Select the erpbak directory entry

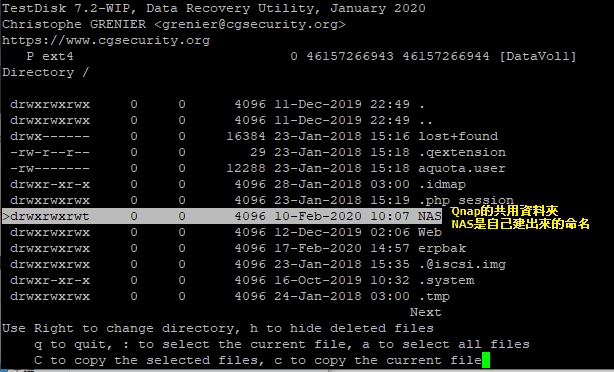442,248
